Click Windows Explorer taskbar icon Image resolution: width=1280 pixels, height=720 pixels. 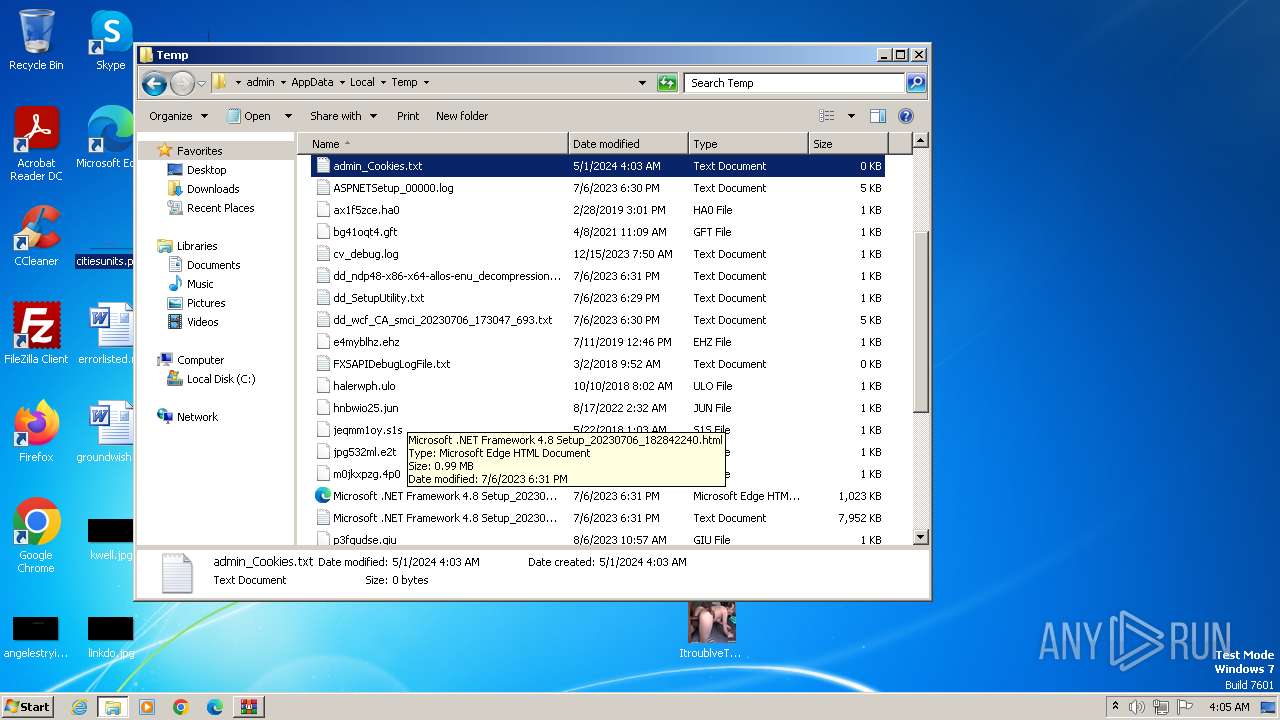(112, 707)
